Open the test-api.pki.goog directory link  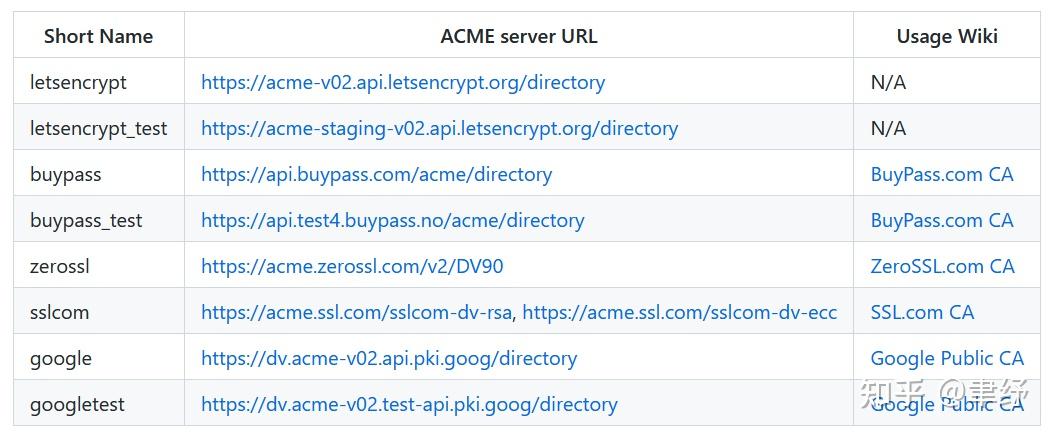409,404
